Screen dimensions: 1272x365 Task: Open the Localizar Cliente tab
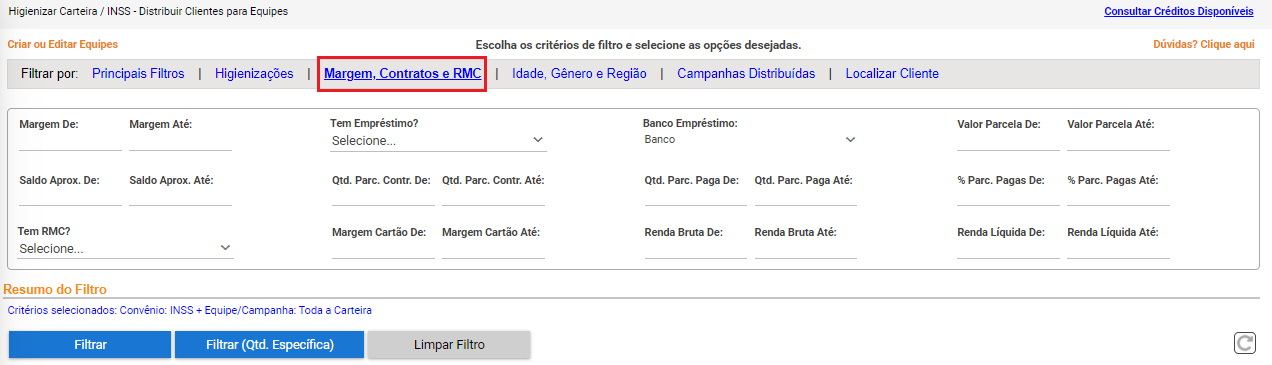click(x=892, y=74)
